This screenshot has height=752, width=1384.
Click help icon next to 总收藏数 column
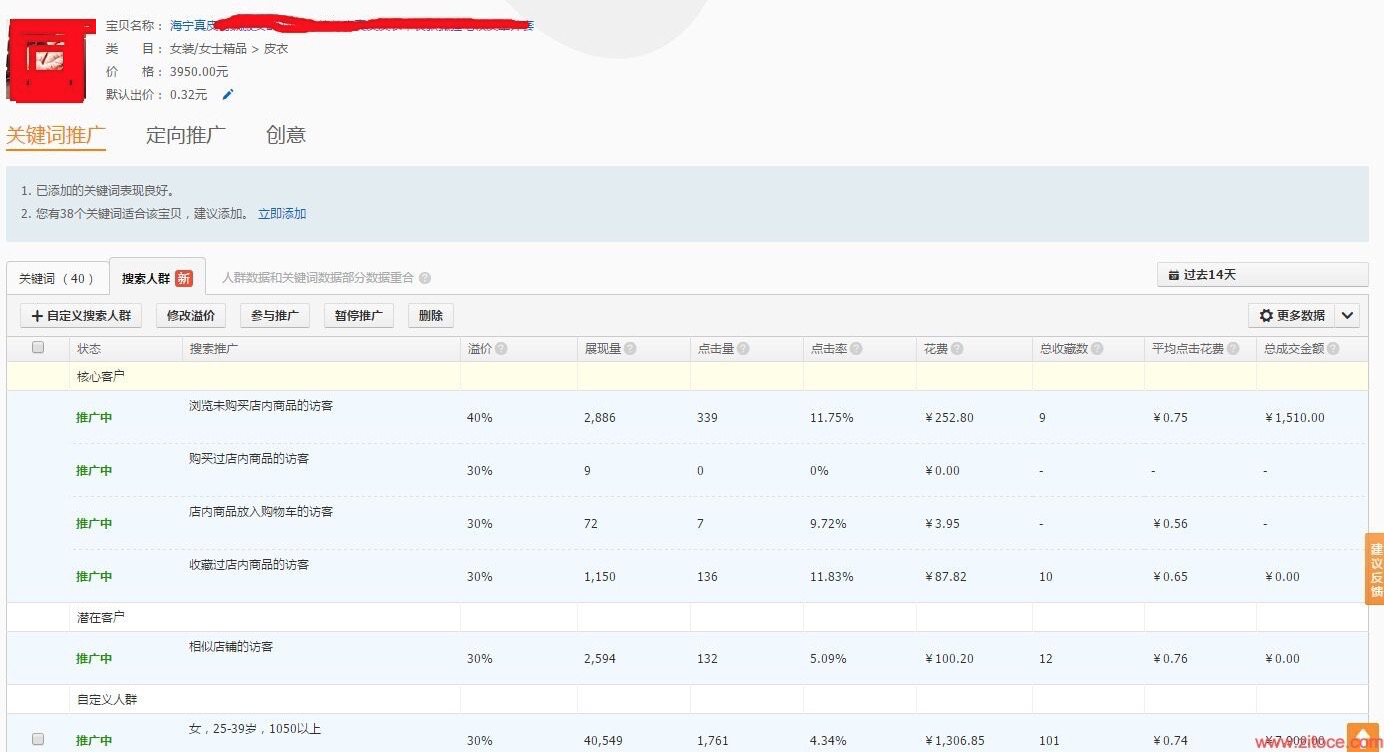point(1097,349)
